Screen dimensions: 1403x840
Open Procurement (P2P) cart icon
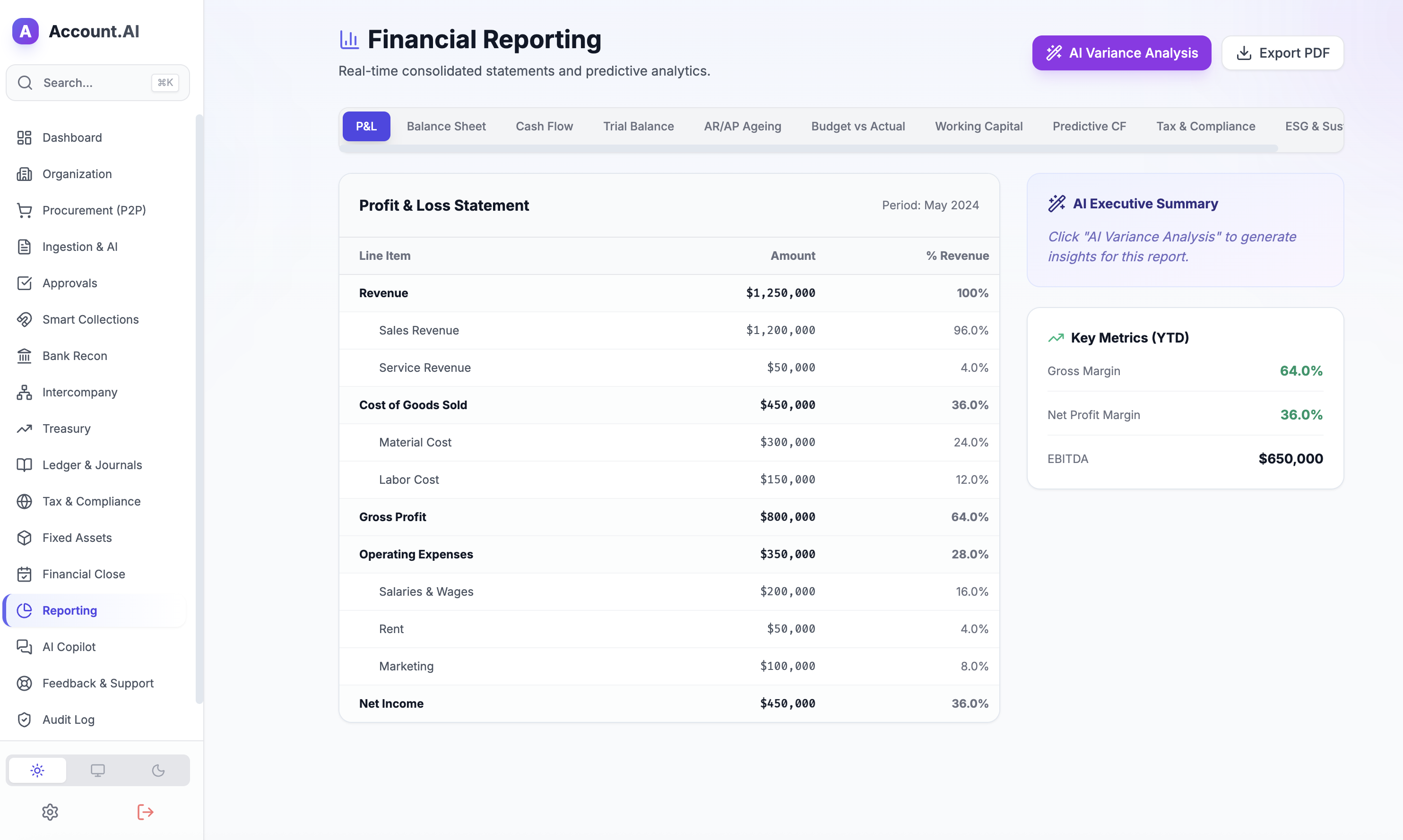click(25, 210)
